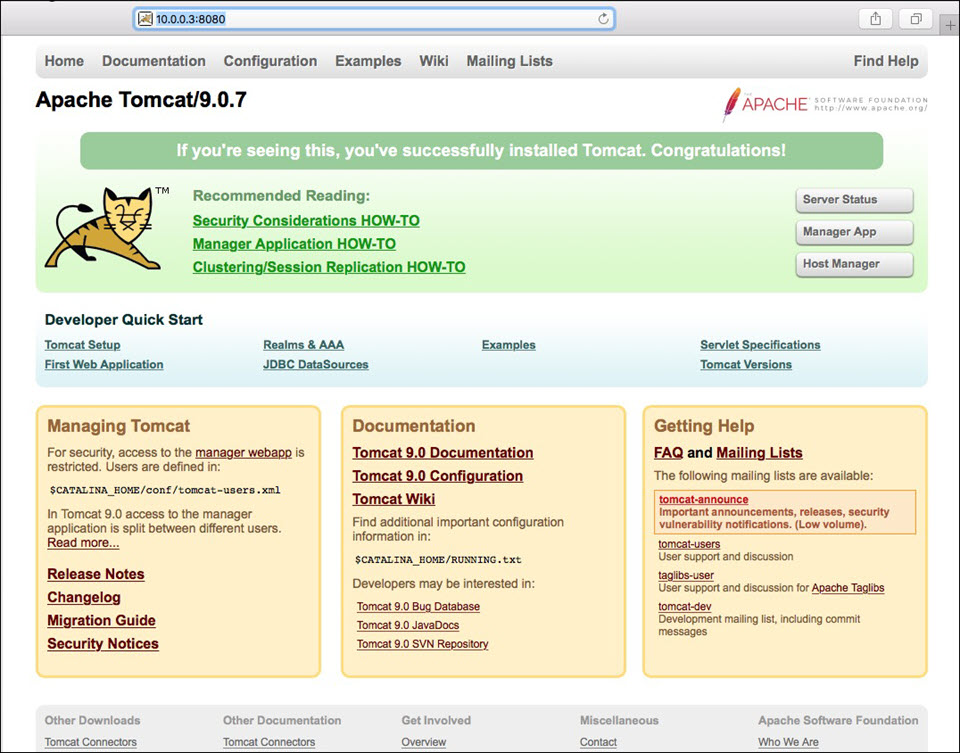Open the Manager App button

pyautogui.click(x=854, y=232)
